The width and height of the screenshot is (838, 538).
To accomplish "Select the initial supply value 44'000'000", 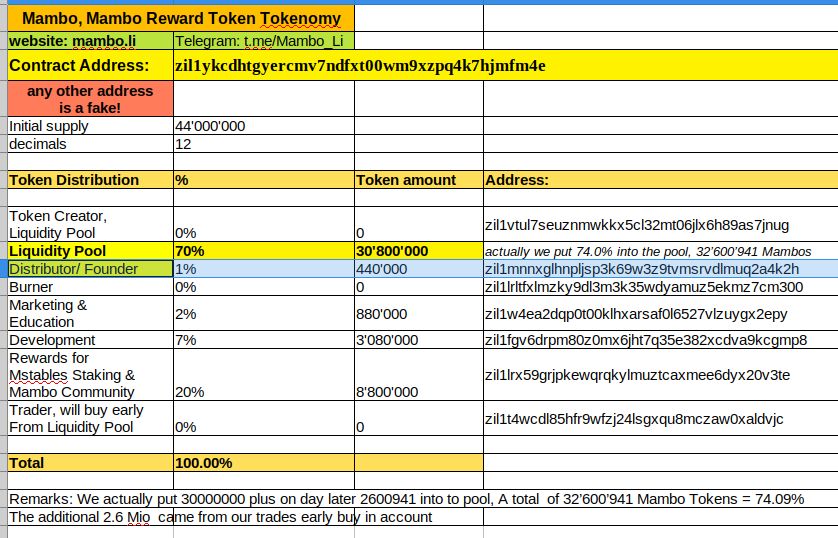I will (210, 126).
